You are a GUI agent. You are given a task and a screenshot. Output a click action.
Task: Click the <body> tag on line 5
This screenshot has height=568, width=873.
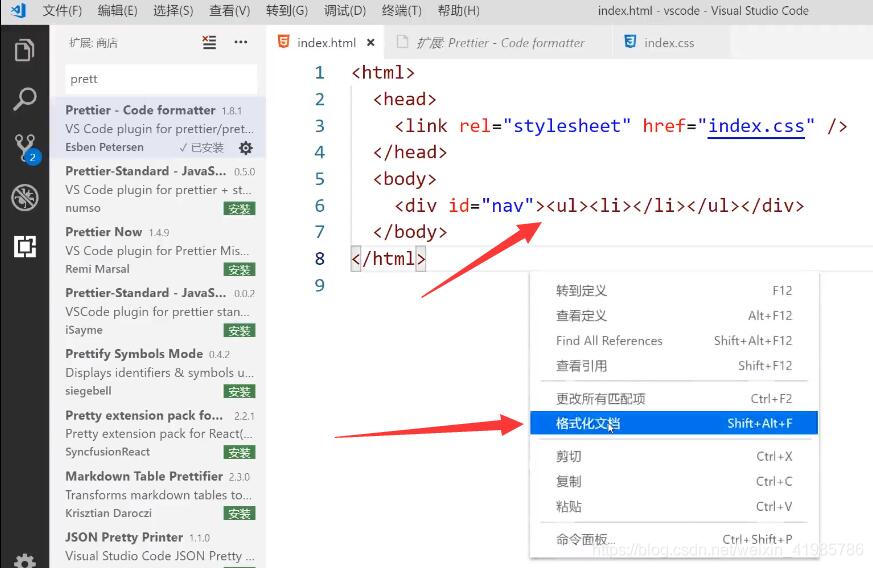tap(405, 179)
